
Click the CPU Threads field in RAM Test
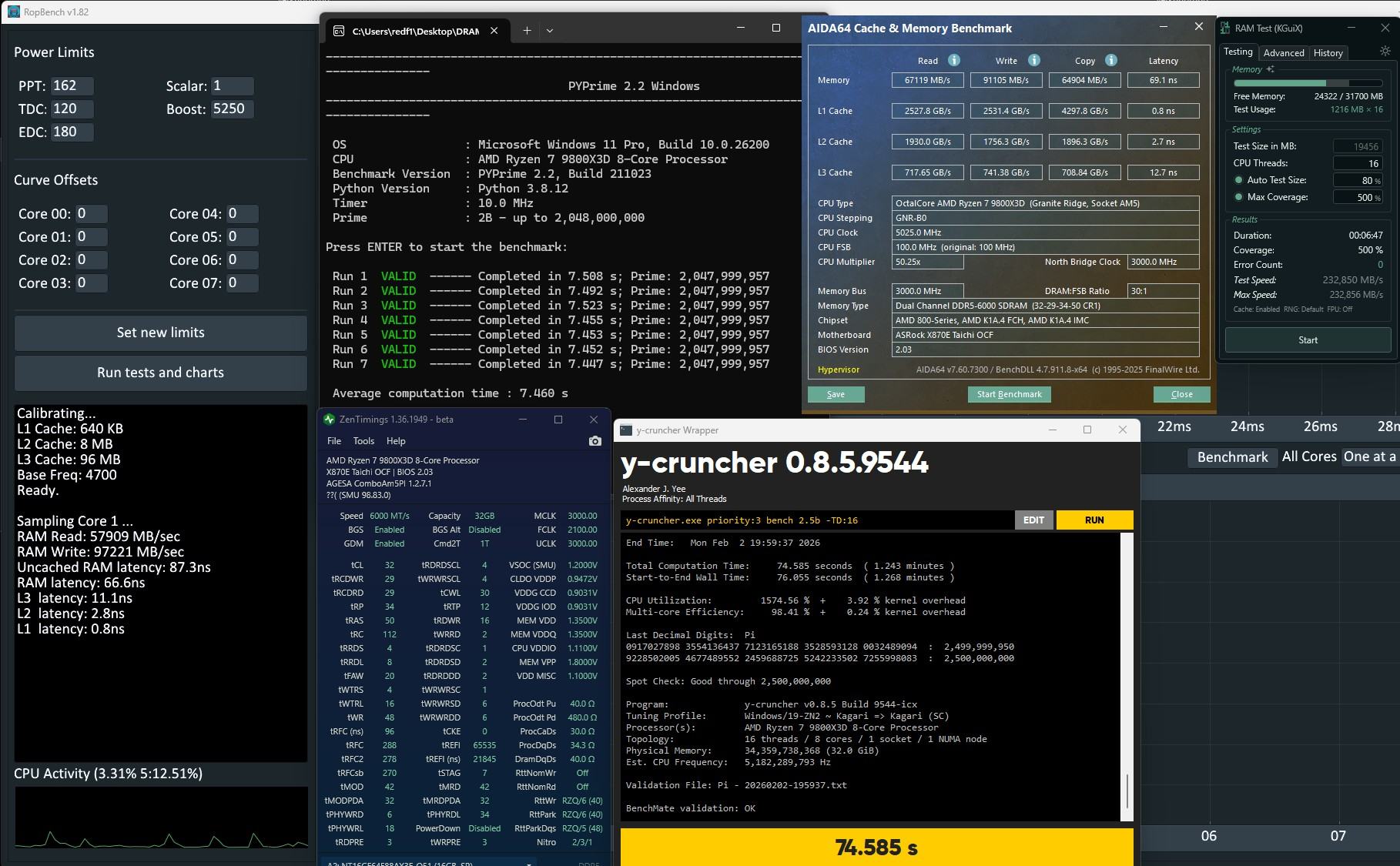click(x=1358, y=163)
